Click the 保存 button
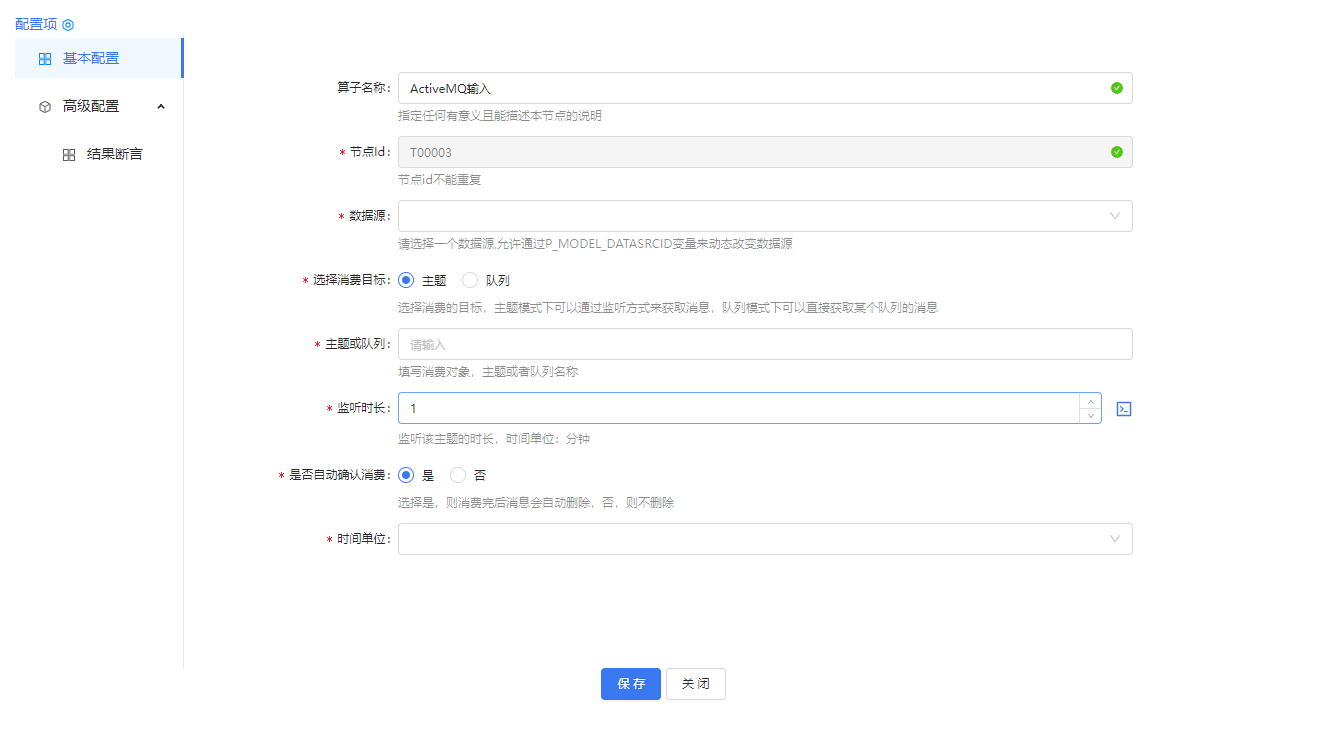 coord(630,684)
